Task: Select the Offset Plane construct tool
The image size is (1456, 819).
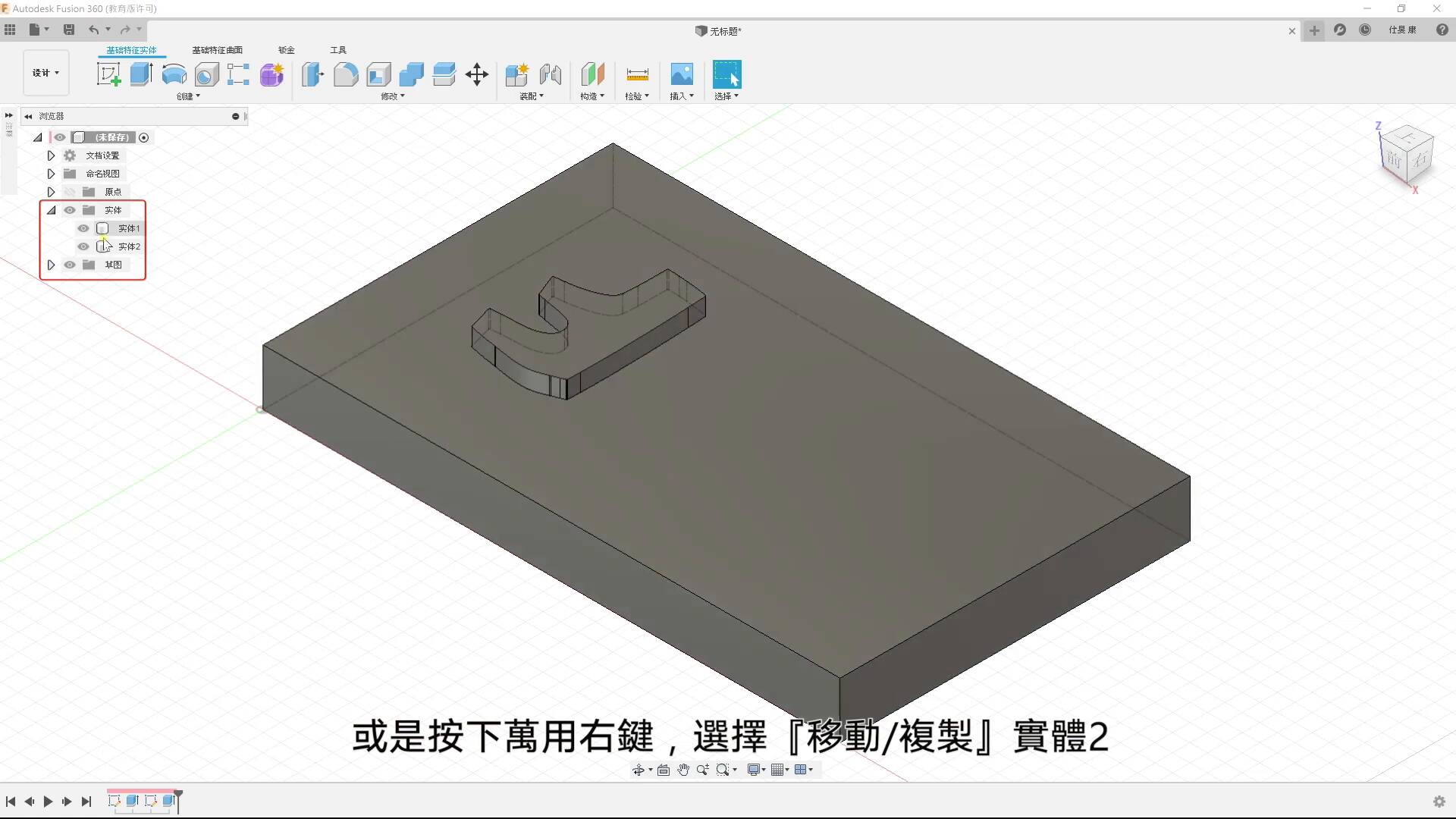Action: pos(592,74)
